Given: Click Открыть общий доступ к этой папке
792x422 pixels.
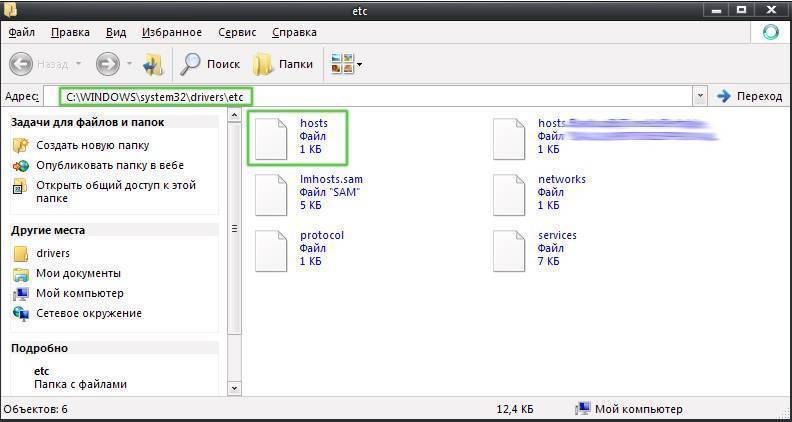Looking at the screenshot, I should pos(116,192).
